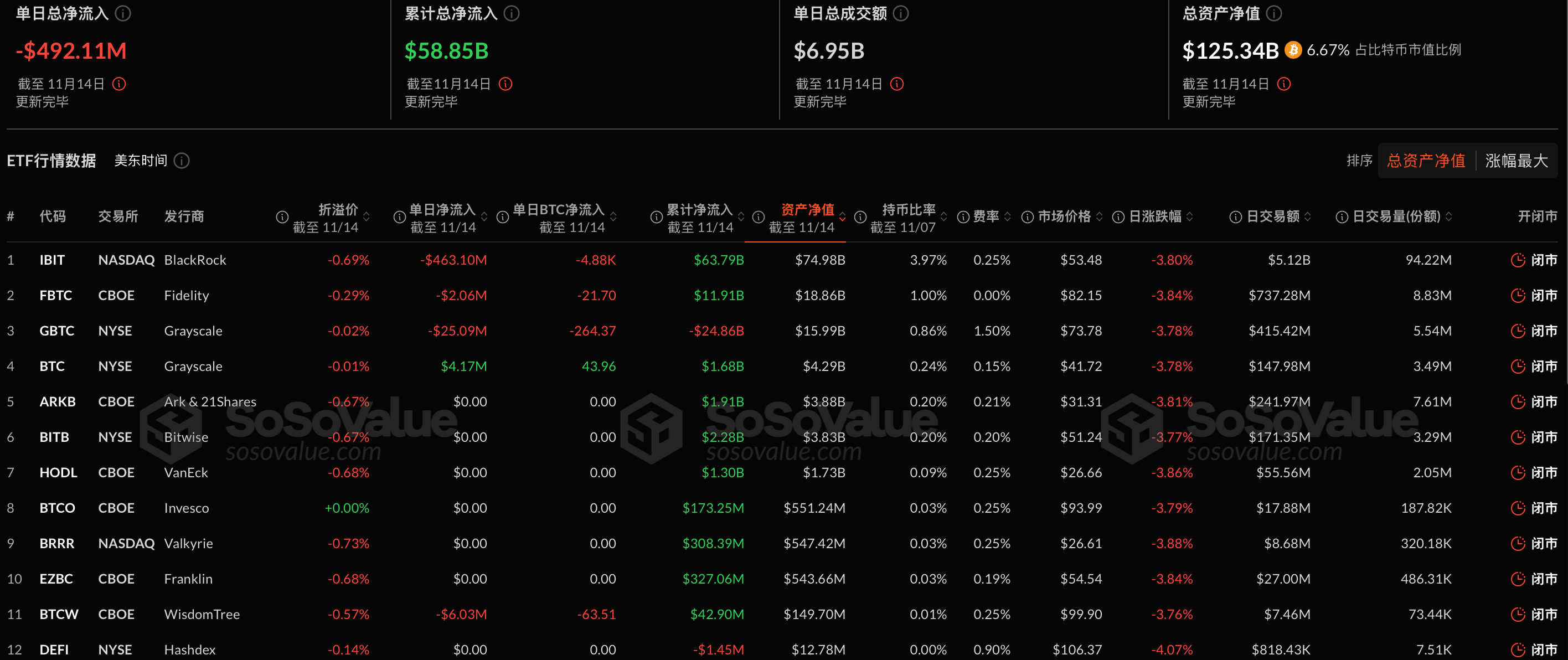Click the info icon beside 单日总净流入

pyautogui.click(x=124, y=13)
